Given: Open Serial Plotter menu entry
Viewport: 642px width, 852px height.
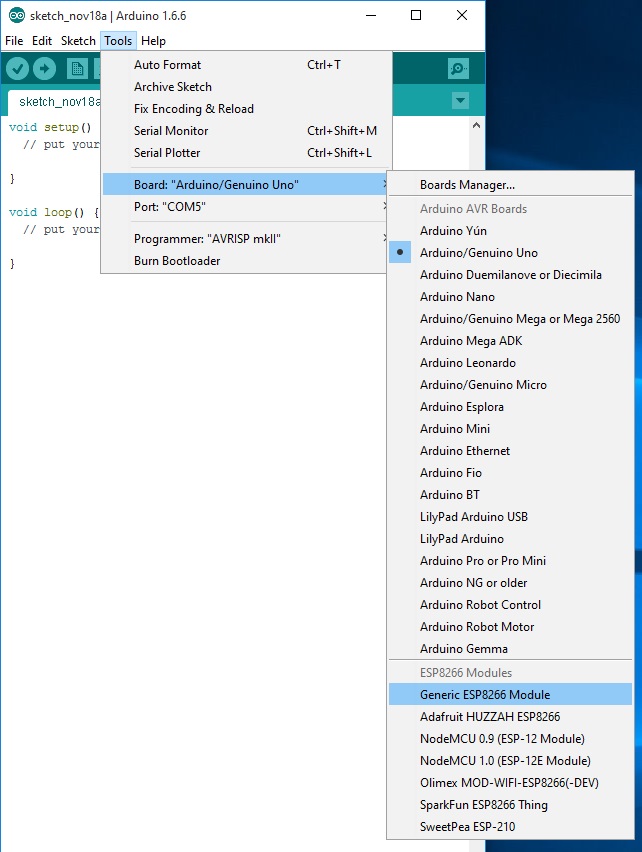Looking at the screenshot, I should coord(246,153).
